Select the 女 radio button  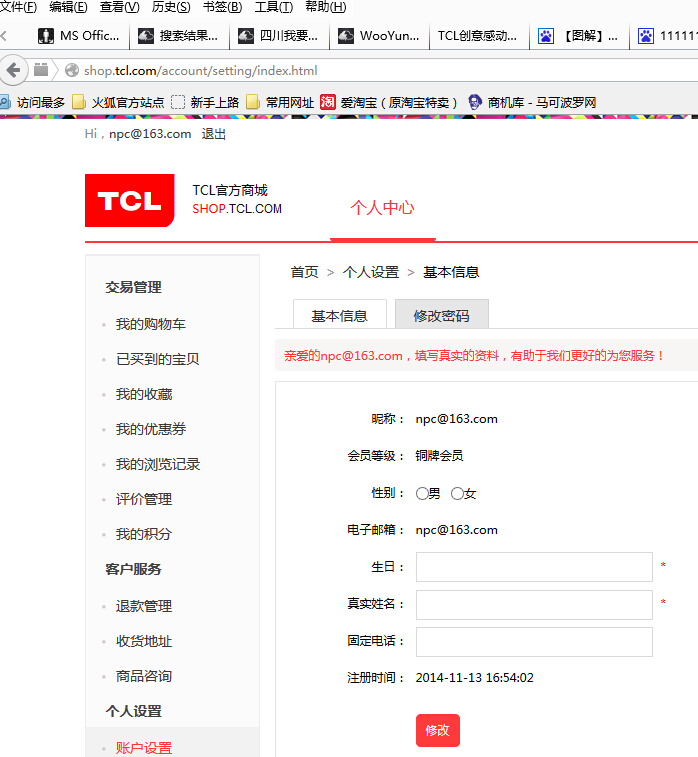(457, 493)
